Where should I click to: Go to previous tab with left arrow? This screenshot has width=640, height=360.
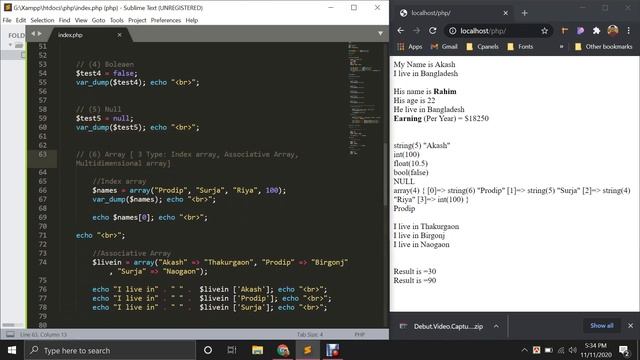click(x=33, y=34)
